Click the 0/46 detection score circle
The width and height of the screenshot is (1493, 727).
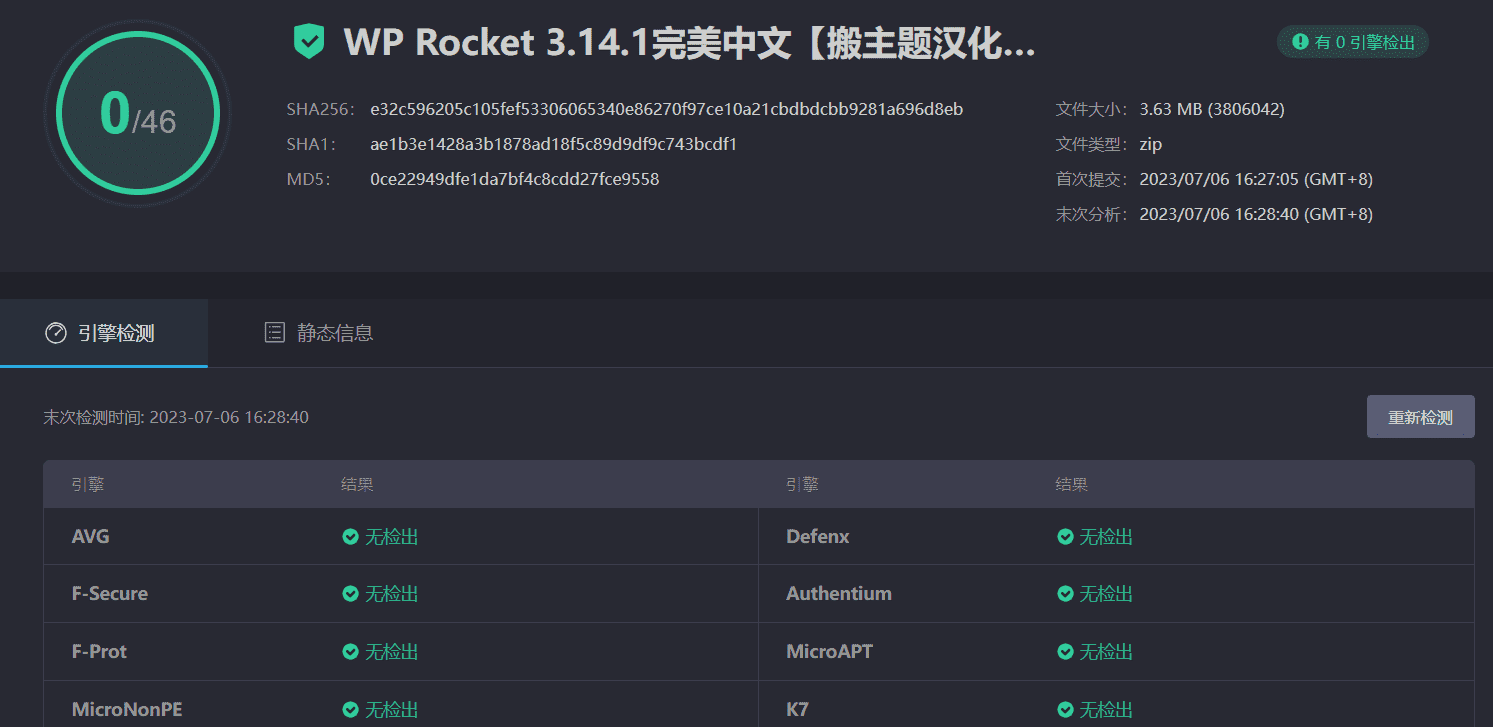pos(138,111)
